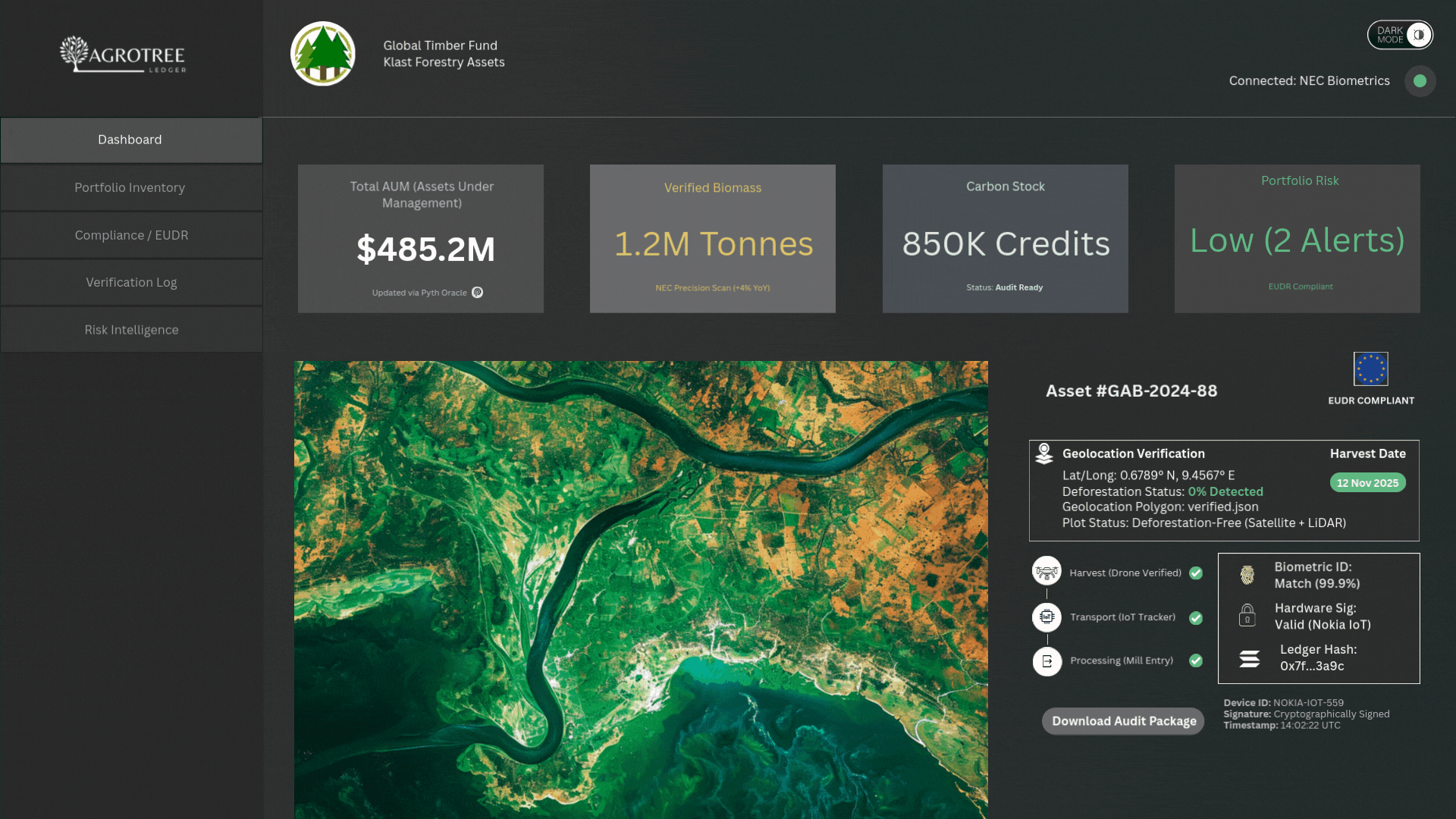Open the Verification Log section
The height and width of the screenshot is (819, 1456).
coord(130,282)
